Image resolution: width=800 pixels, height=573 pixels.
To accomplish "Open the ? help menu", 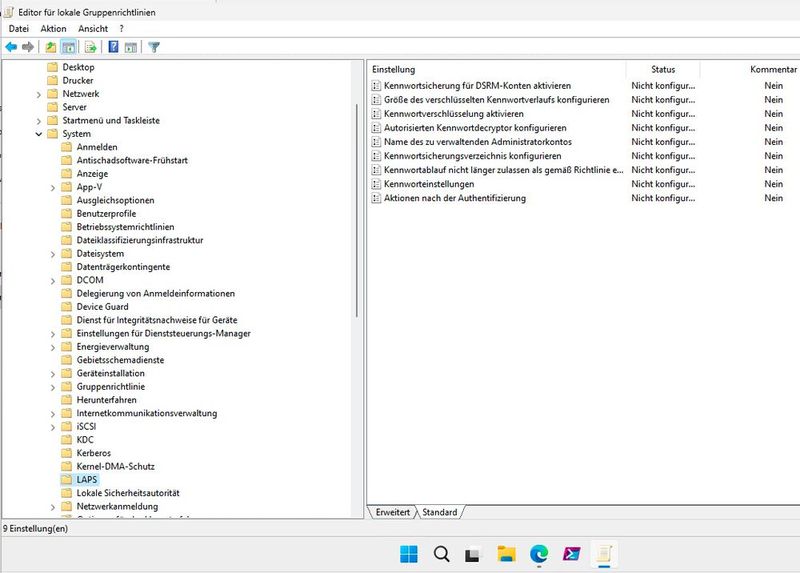I will [x=121, y=29].
